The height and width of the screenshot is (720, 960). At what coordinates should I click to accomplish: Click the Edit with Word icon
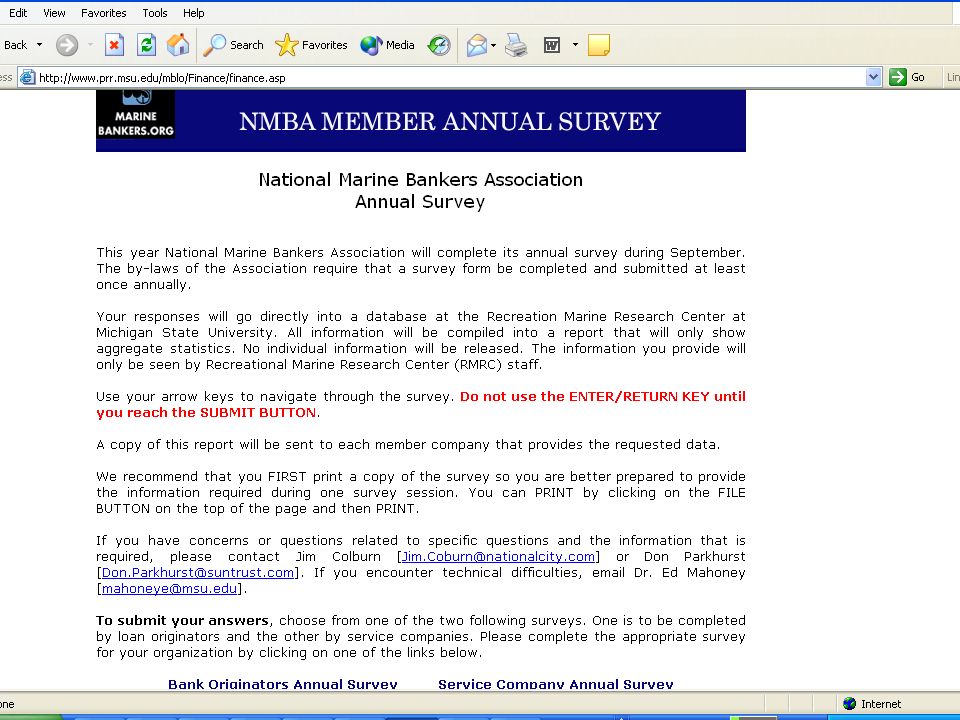(x=552, y=45)
